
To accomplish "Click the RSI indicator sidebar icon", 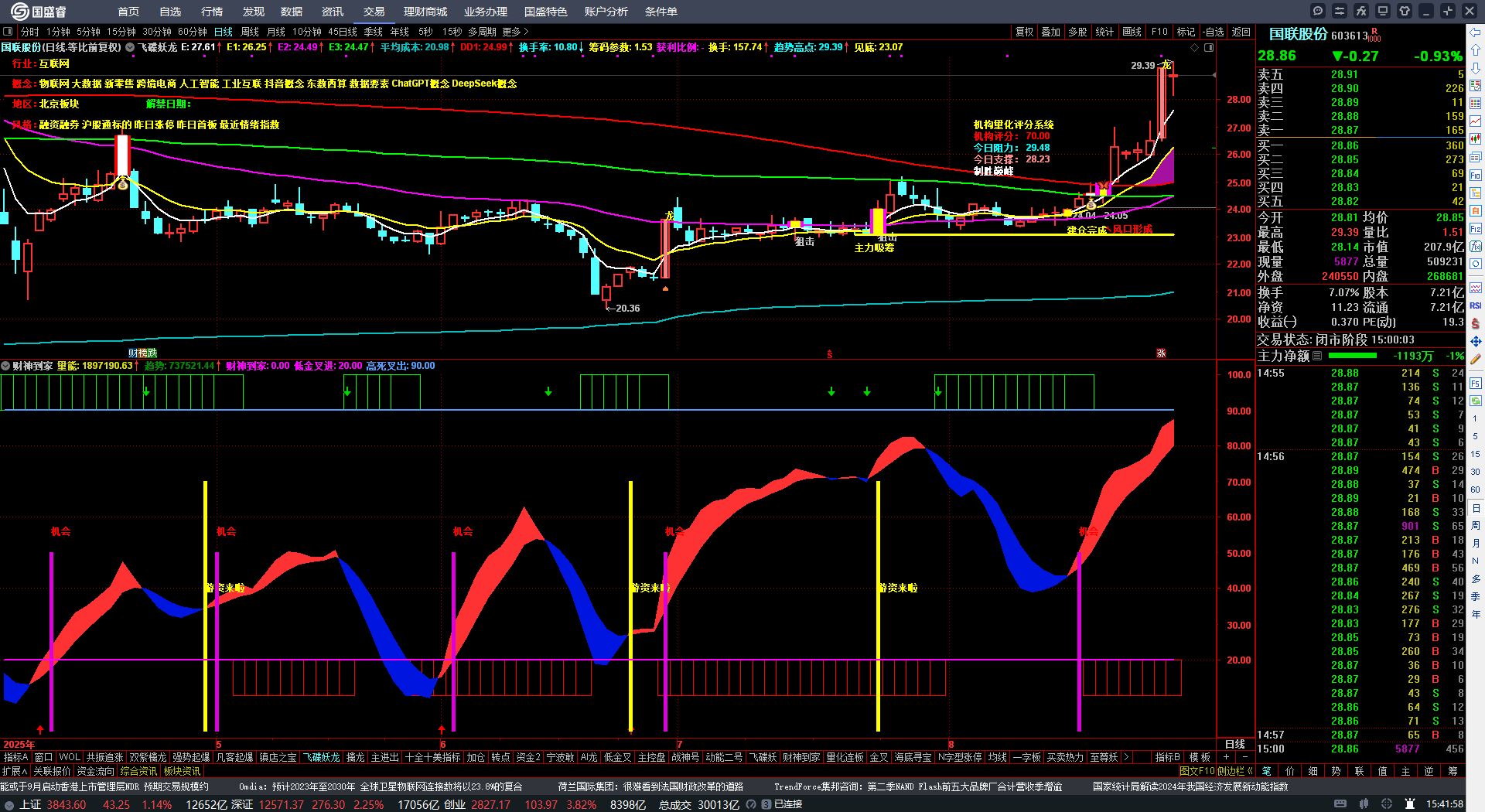I will coord(1476,305).
